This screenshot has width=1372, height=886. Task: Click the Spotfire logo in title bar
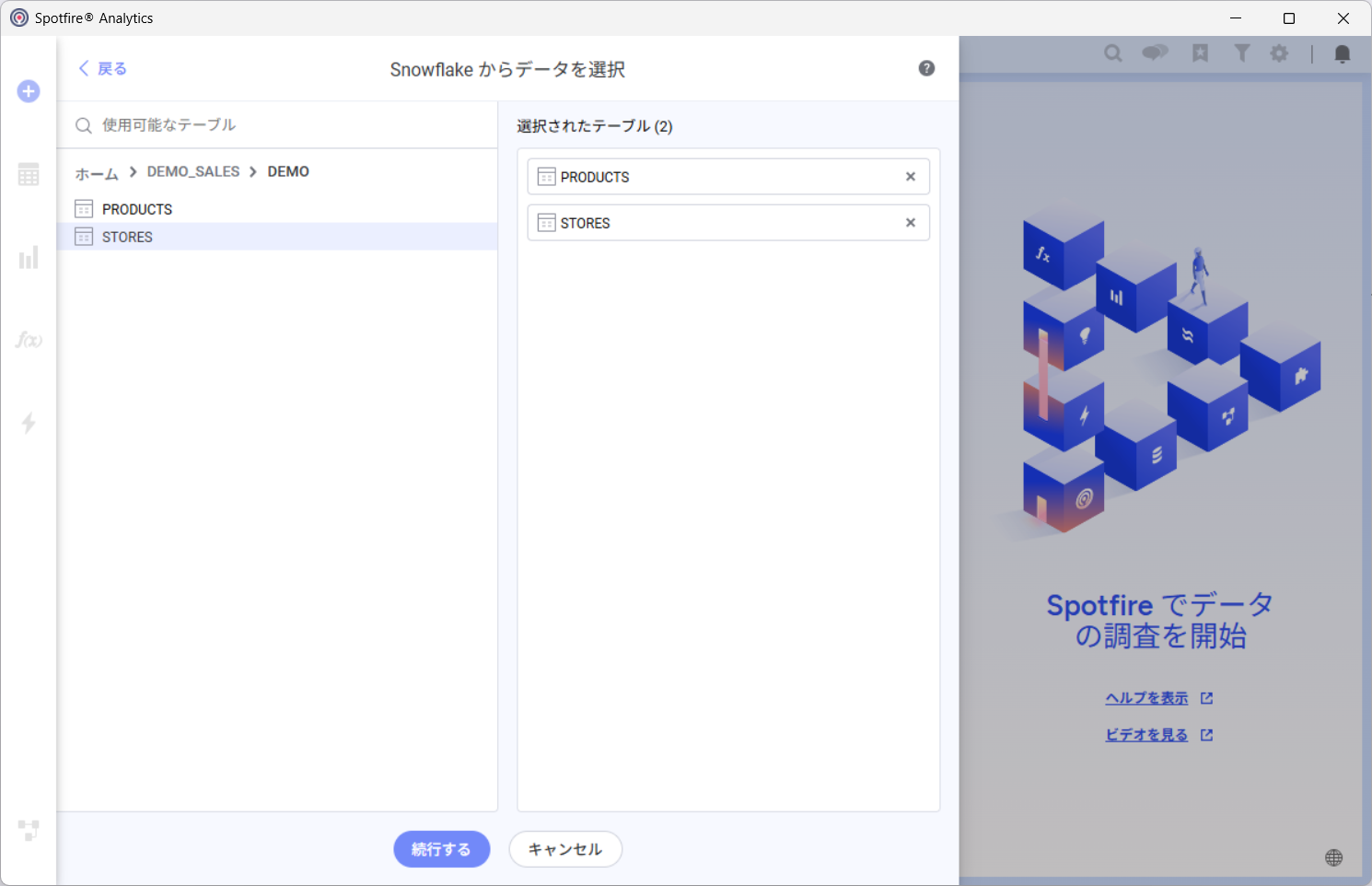tap(19, 17)
